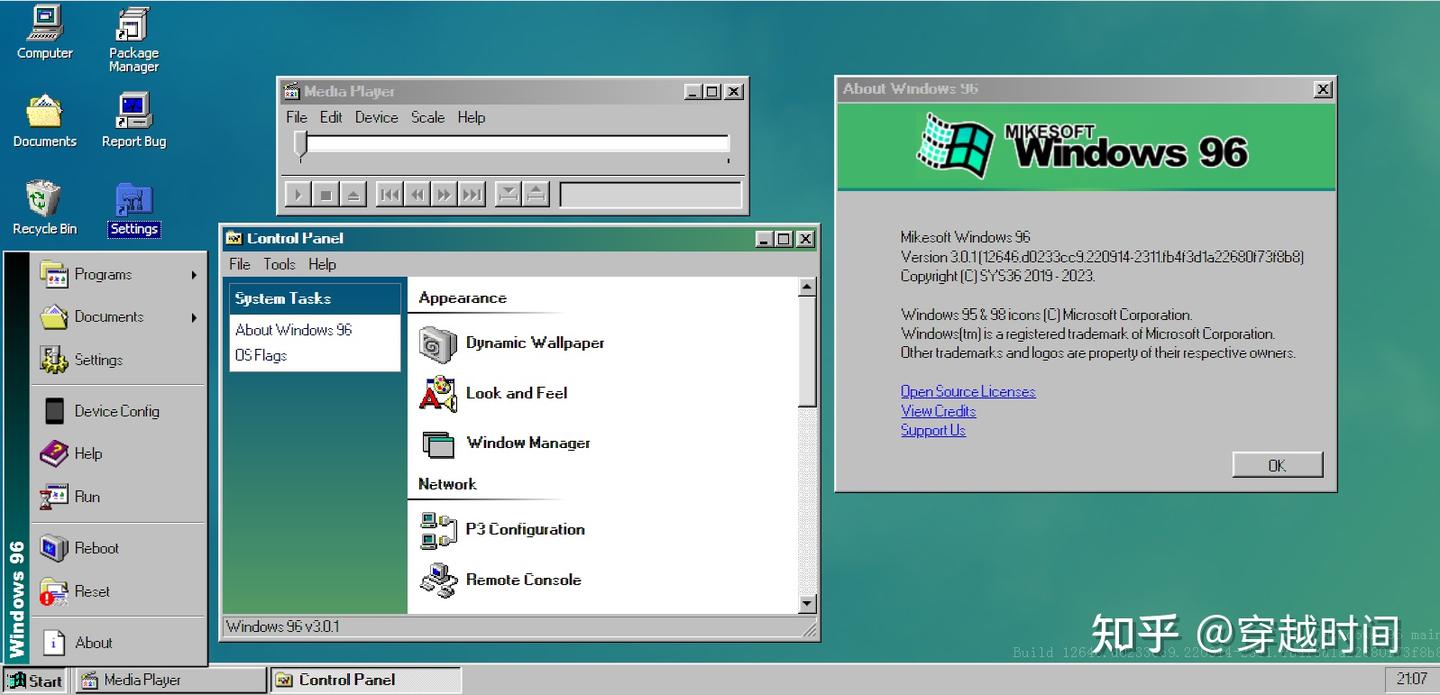Open the Tools menu in Control Panel
This screenshot has width=1440, height=695.
pos(279,264)
